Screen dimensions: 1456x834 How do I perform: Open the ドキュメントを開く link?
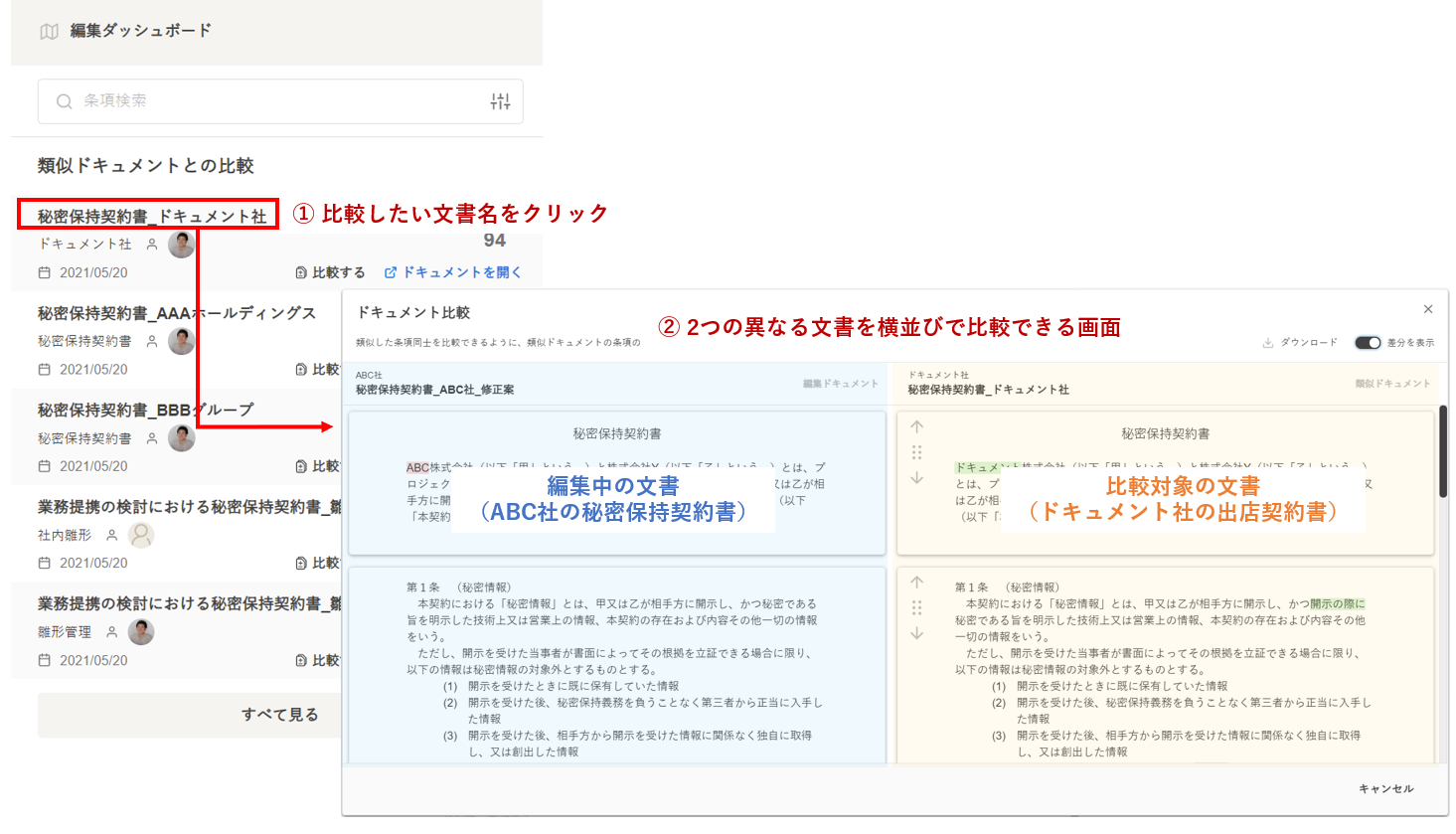pyautogui.click(x=453, y=272)
